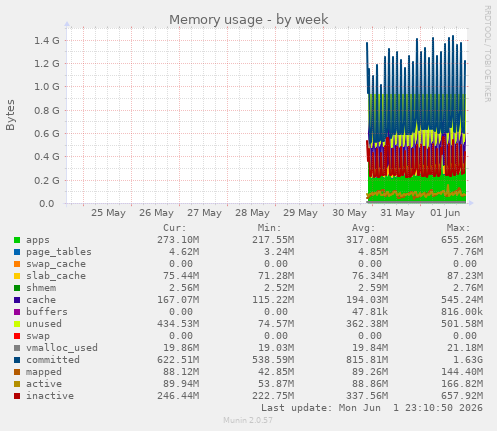The width and height of the screenshot is (497, 431).
Task: Click the blue page_tables legend swatch
Action: point(17,252)
